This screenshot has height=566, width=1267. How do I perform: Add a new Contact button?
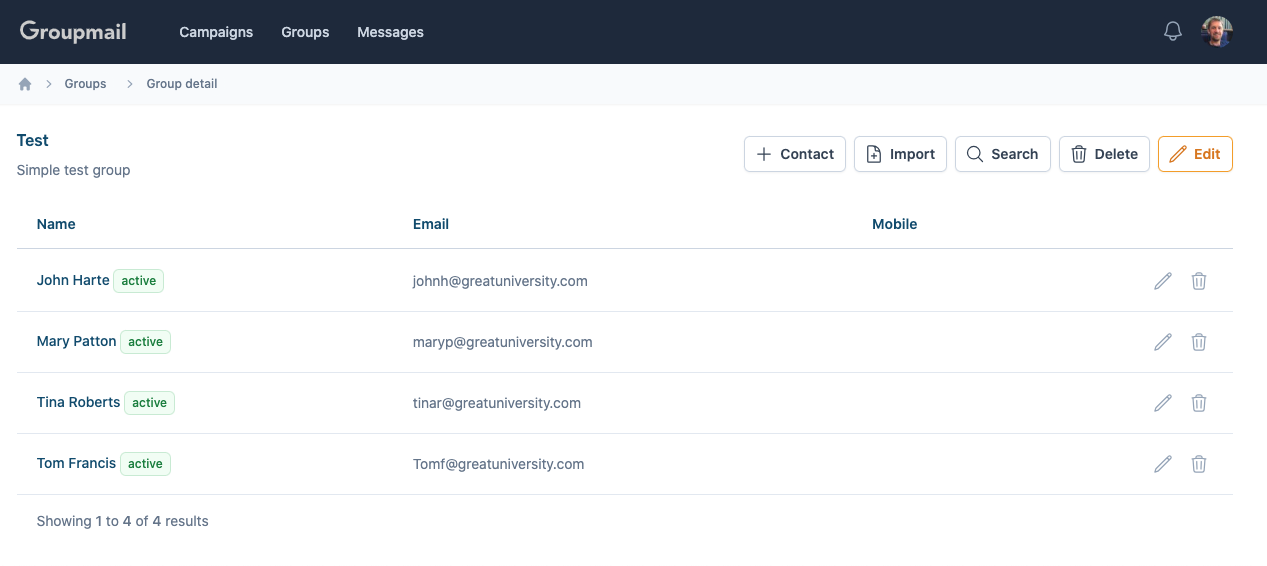coord(795,154)
